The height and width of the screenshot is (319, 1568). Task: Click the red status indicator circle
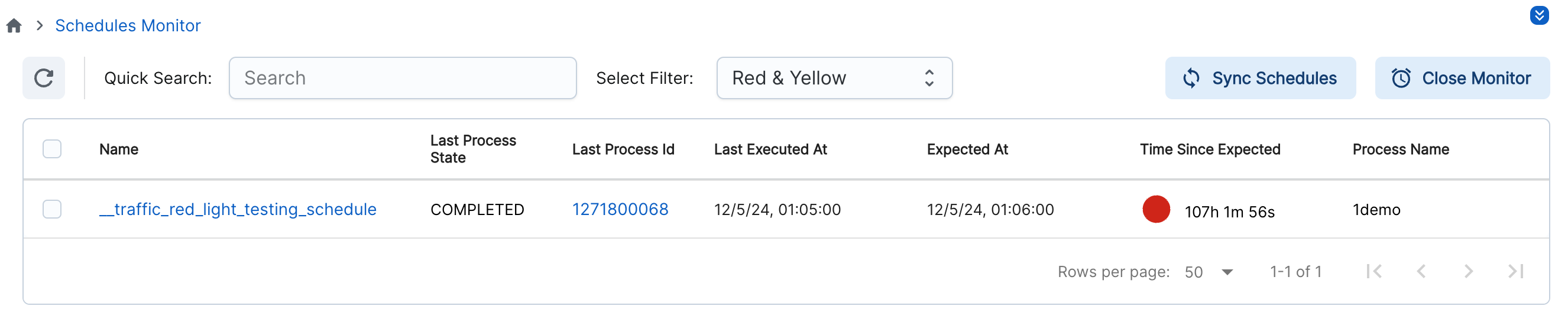click(1156, 209)
